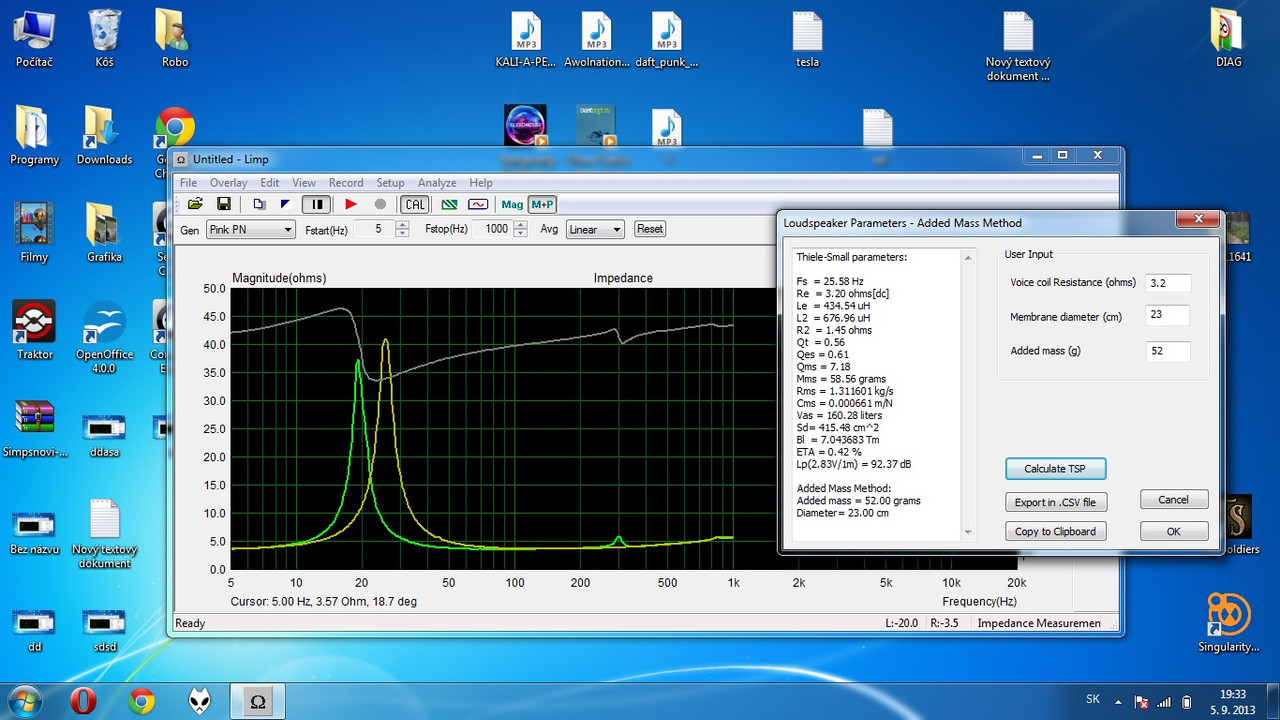The width and height of the screenshot is (1280, 720).
Task: Click the red sine wave icon
Action: pos(478,204)
